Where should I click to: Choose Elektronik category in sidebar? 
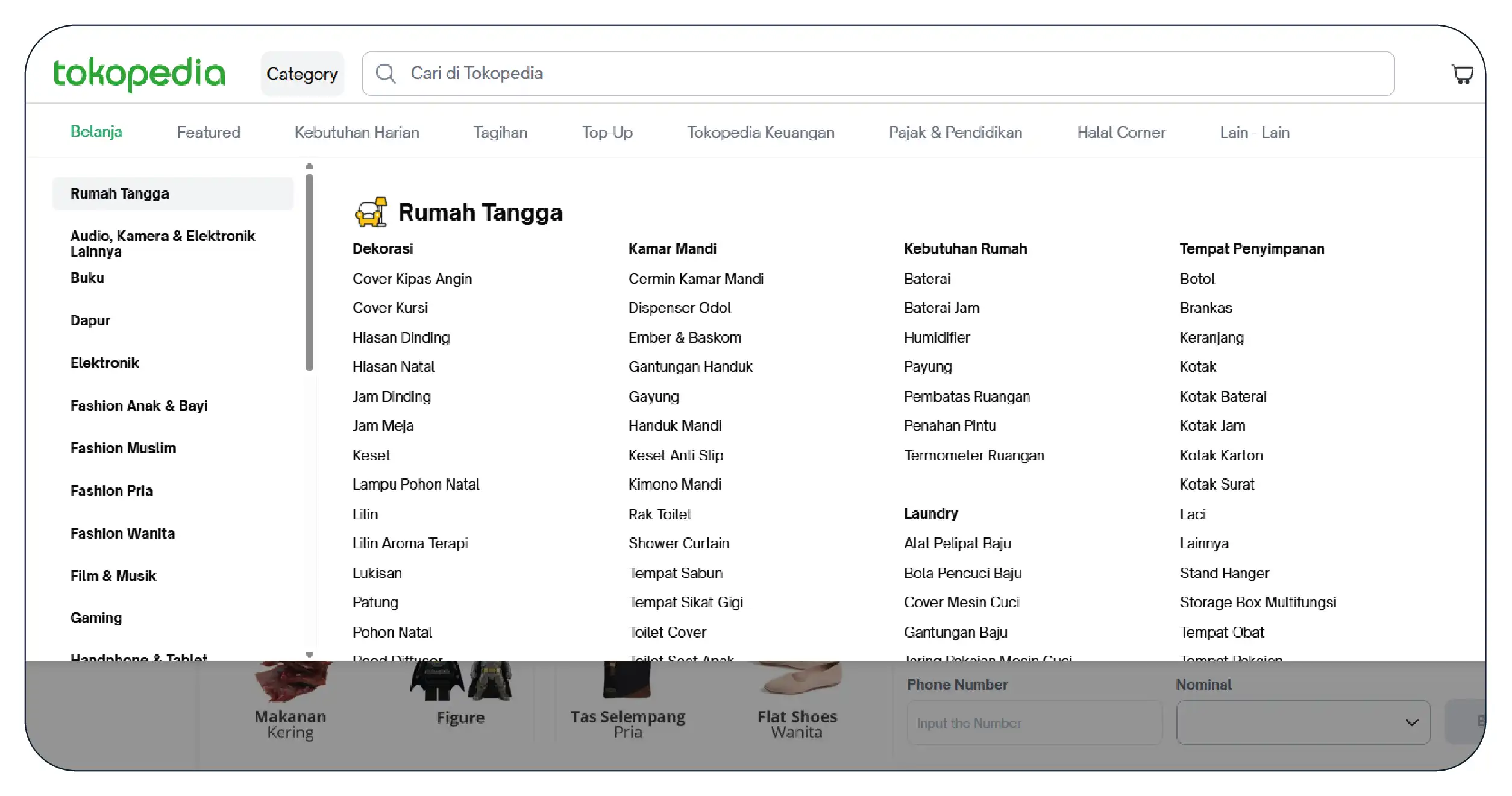pyautogui.click(x=104, y=363)
